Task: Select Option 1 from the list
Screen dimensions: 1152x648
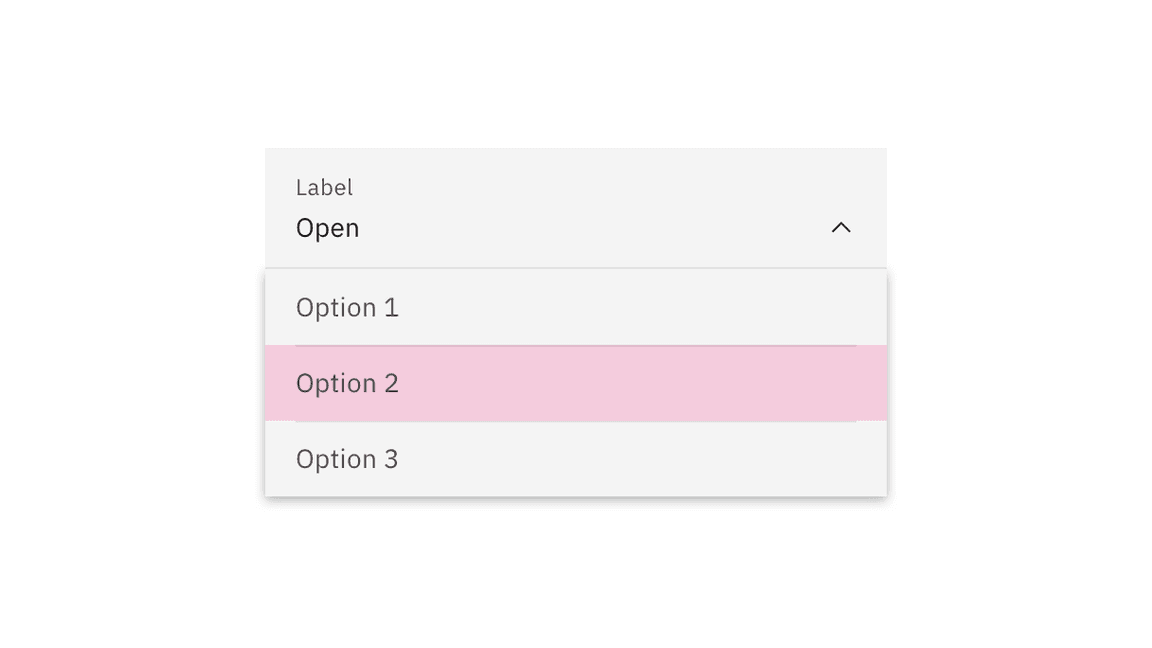Action: (575, 307)
